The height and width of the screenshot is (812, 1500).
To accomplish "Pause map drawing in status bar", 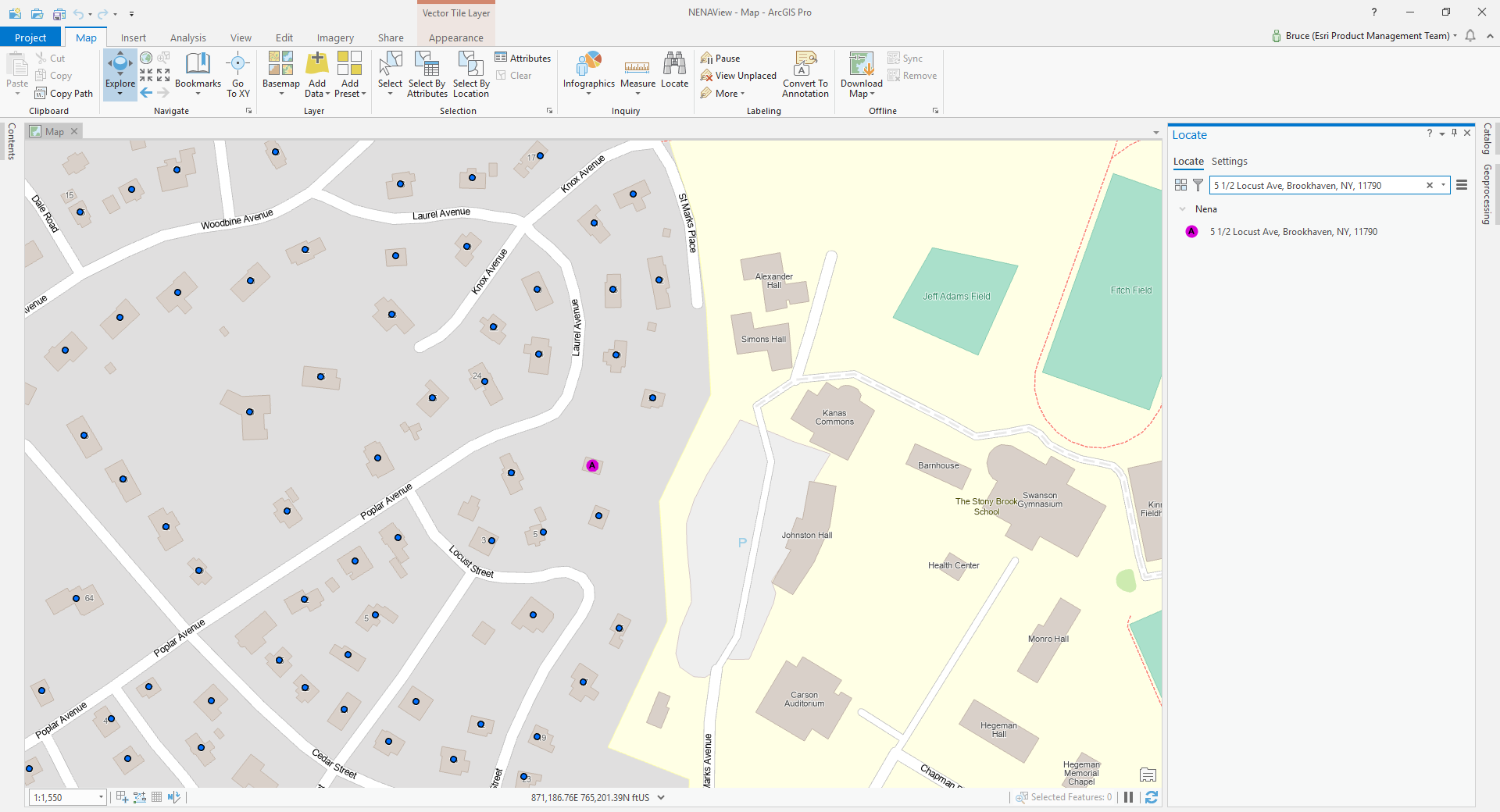I will [1128, 797].
